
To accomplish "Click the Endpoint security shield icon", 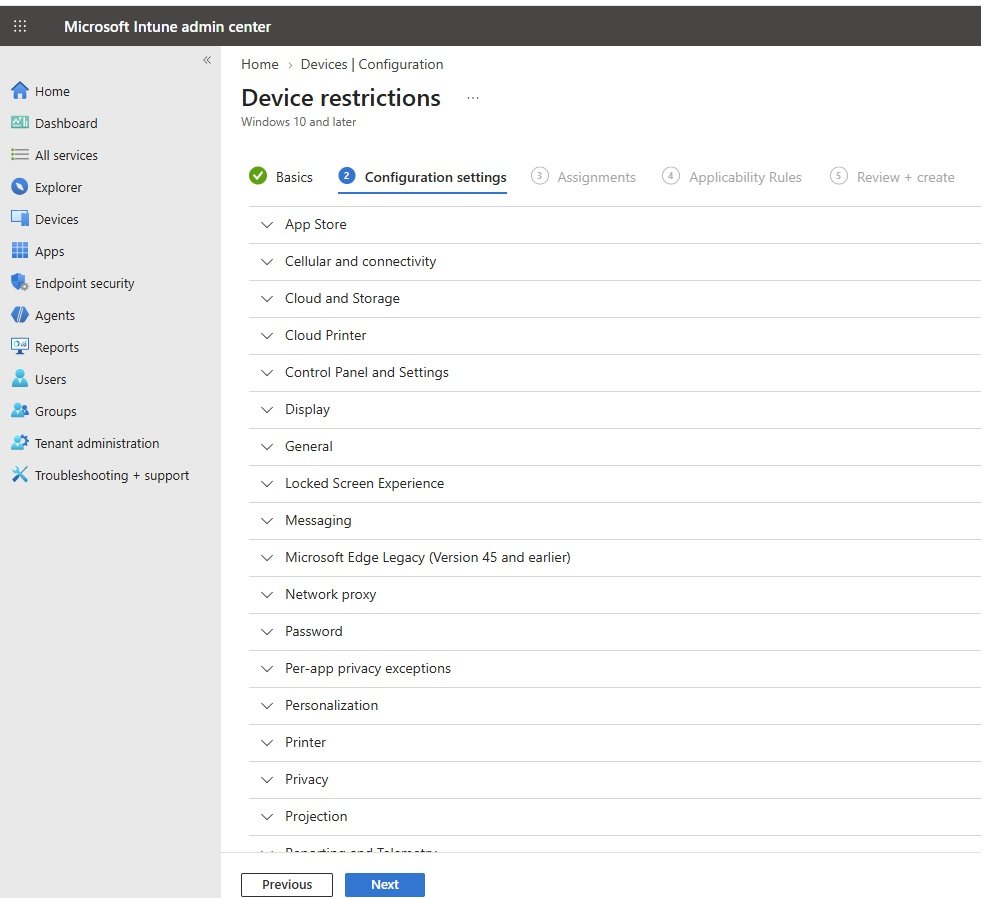I will (x=20, y=283).
